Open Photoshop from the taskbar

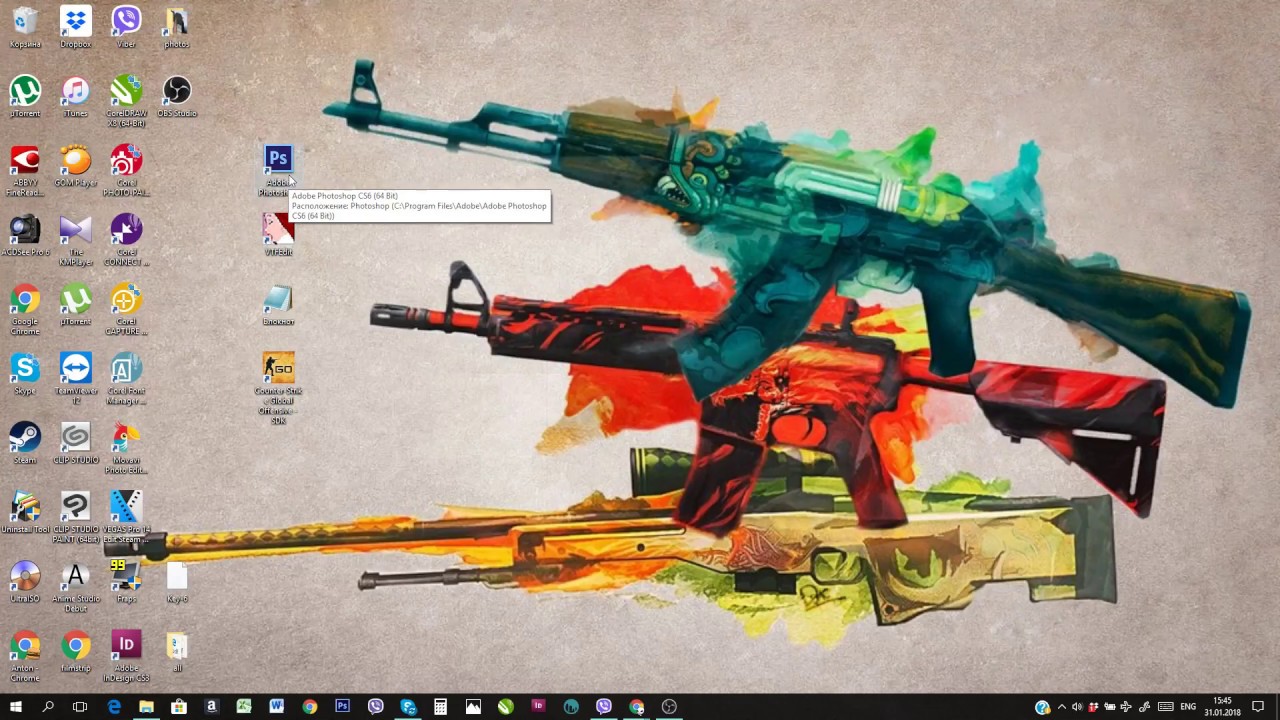[x=342, y=707]
